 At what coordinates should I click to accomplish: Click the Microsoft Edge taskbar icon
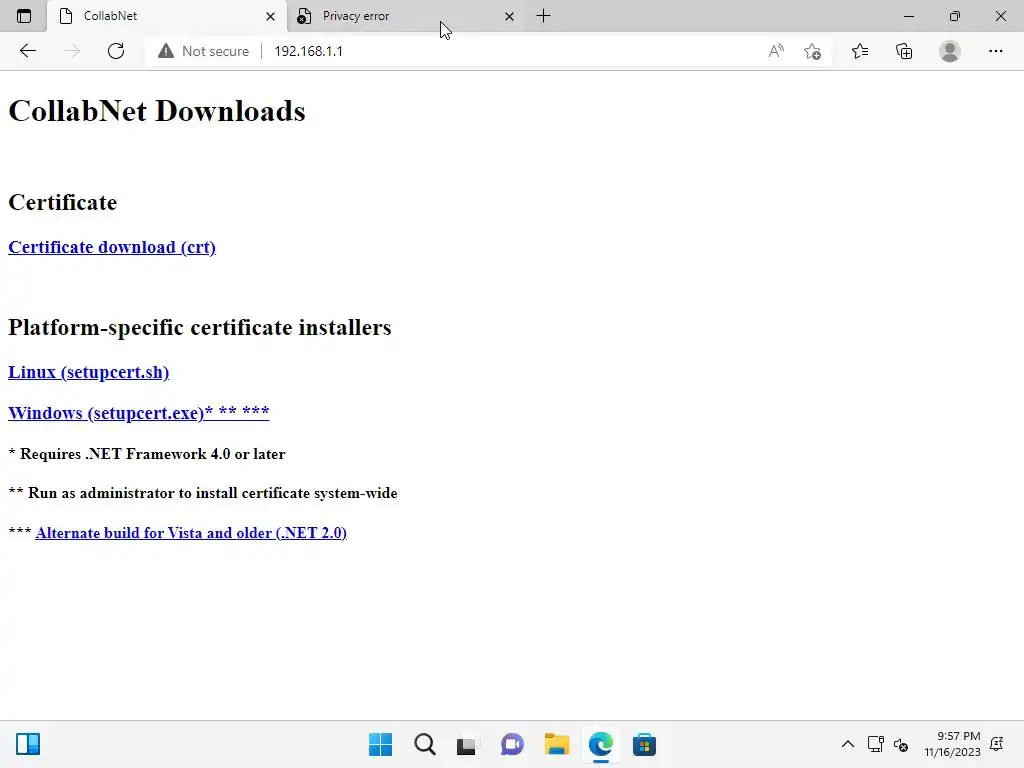[x=601, y=744]
